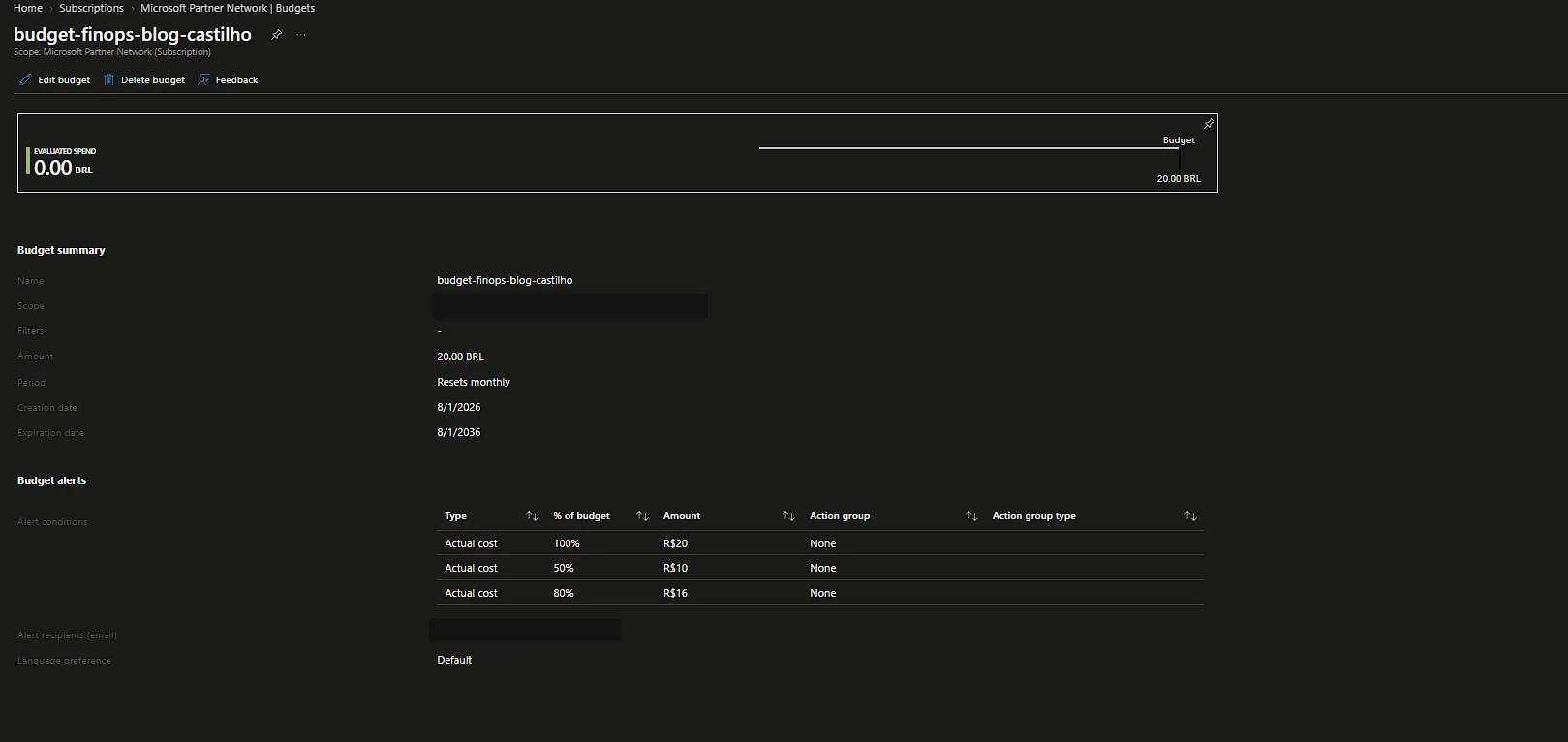Sort alerts by Action group arrows
This screenshot has width=1568, height=742.
tap(971, 516)
